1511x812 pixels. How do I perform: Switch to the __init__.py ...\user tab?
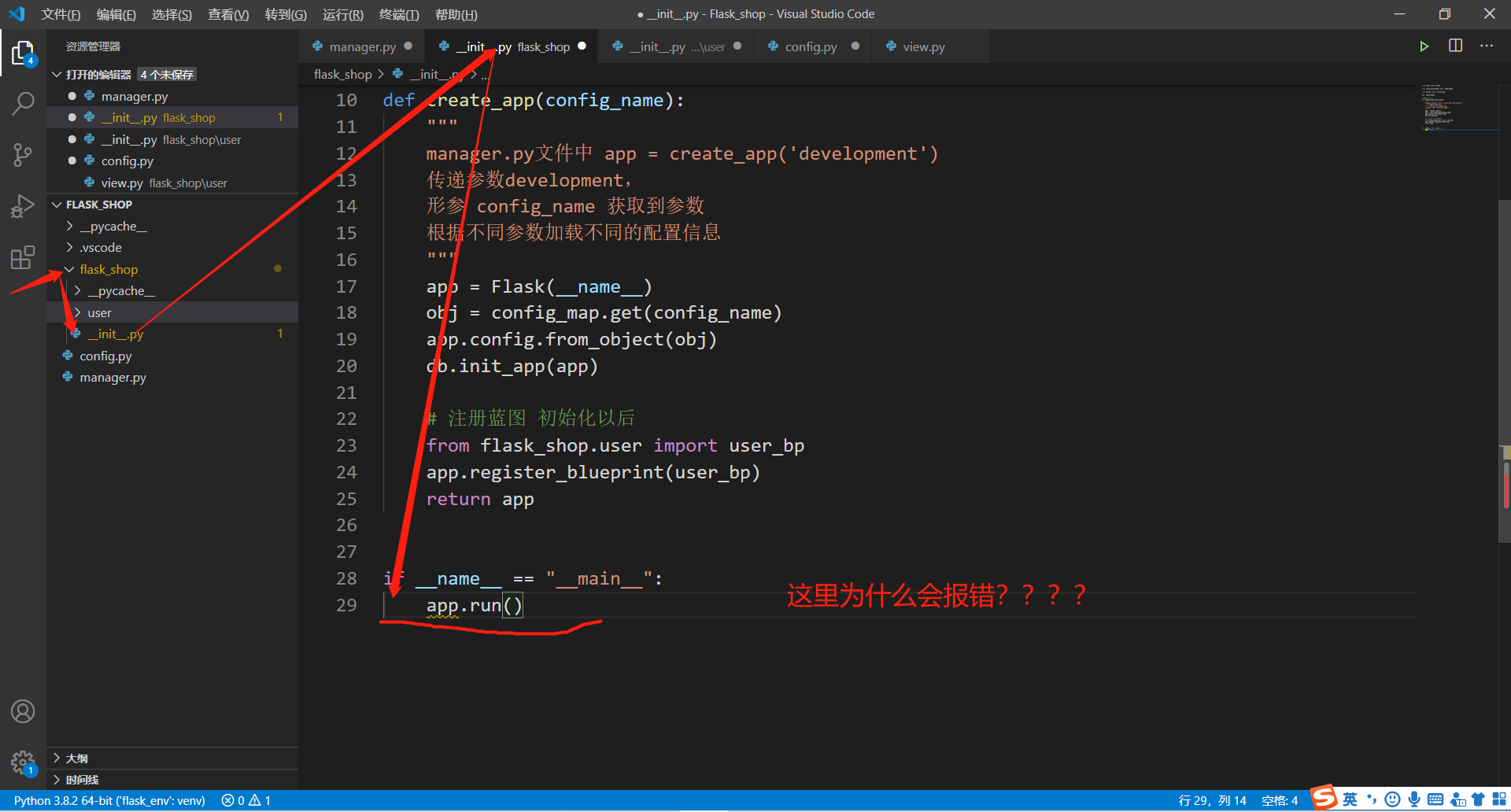(677, 46)
